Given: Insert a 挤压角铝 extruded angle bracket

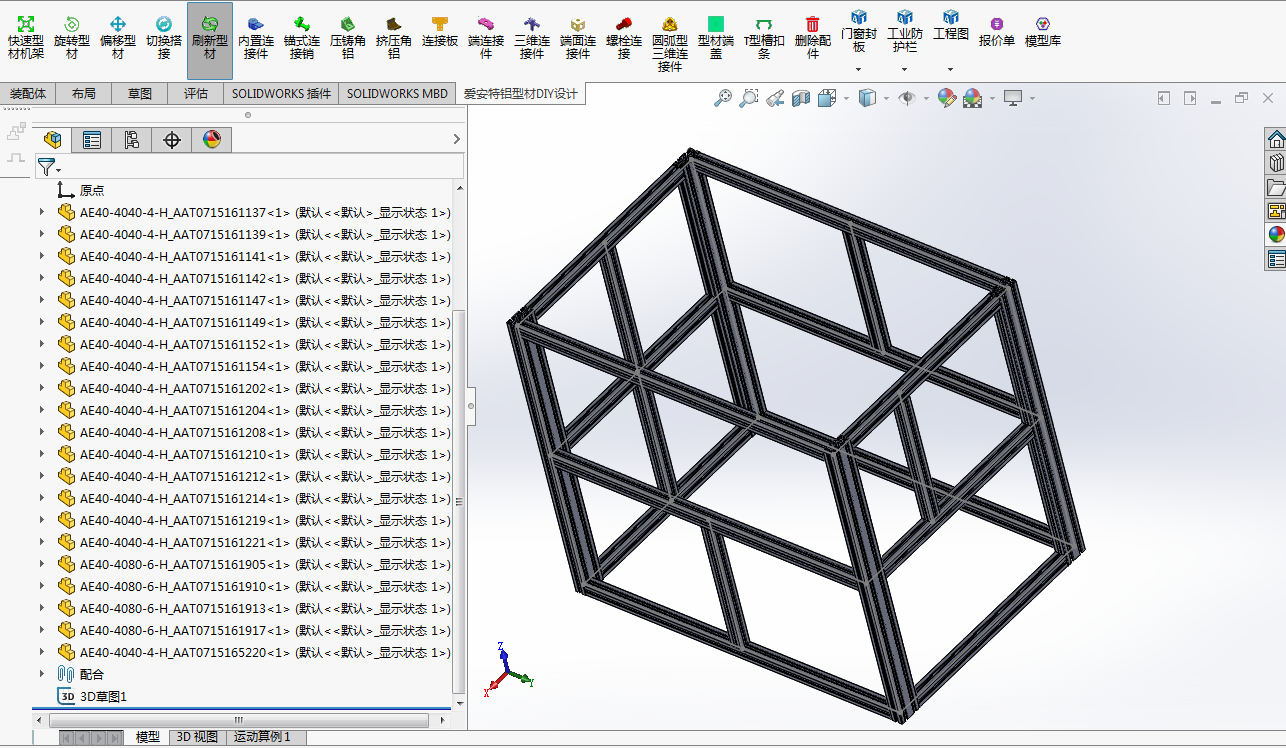Looking at the screenshot, I should coord(394,38).
